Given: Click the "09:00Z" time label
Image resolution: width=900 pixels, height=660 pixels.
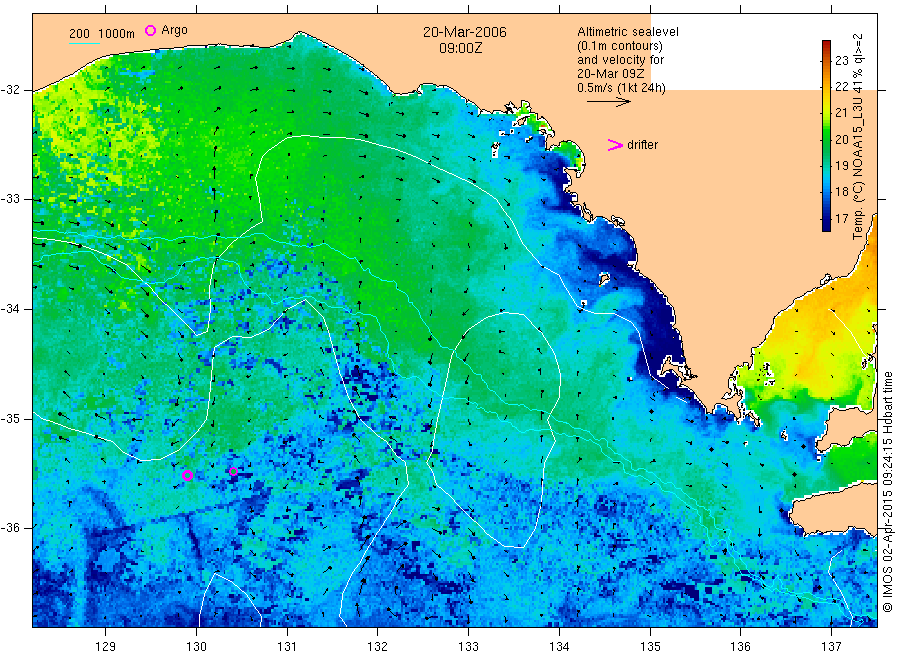Looking at the screenshot, I should [x=460, y=49].
